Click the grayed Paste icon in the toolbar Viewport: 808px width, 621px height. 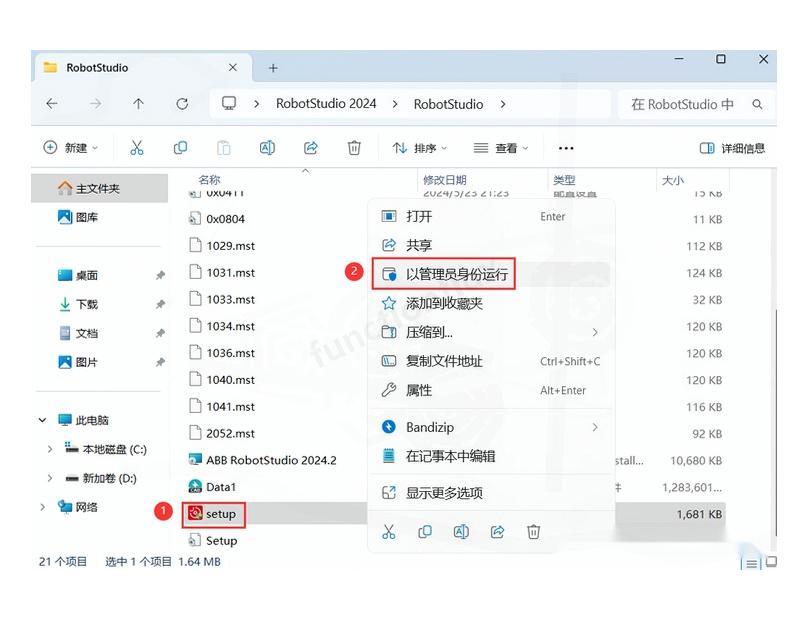click(x=224, y=148)
